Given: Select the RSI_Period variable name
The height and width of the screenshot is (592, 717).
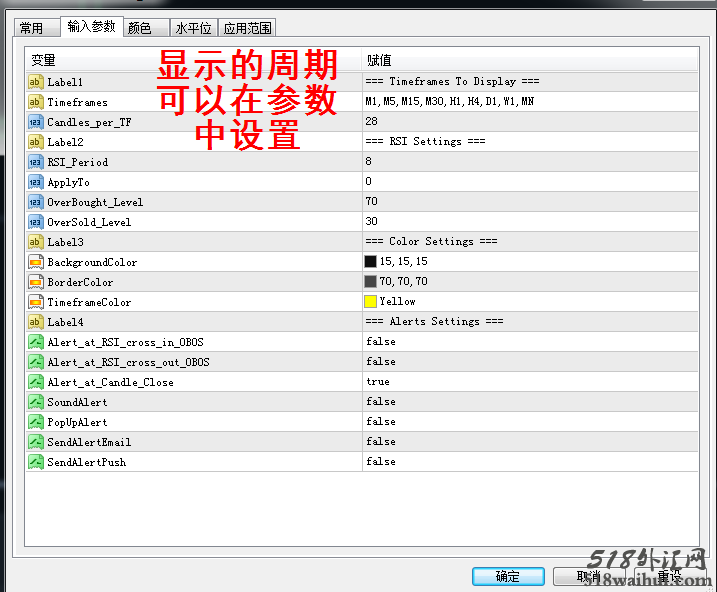Looking at the screenshot, I should (x=78, y=162).
